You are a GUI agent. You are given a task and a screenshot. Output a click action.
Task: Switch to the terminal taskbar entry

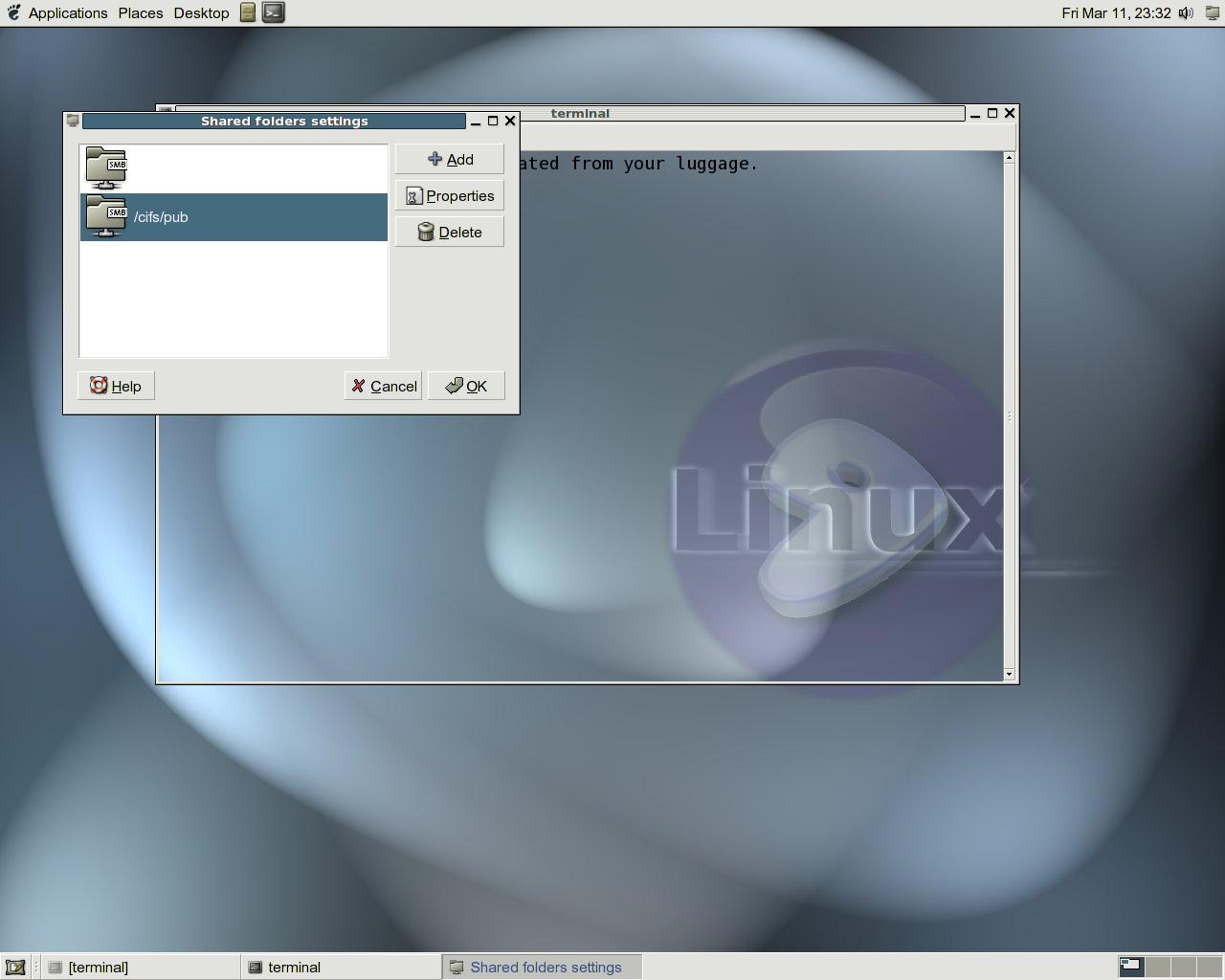(340, 967)
